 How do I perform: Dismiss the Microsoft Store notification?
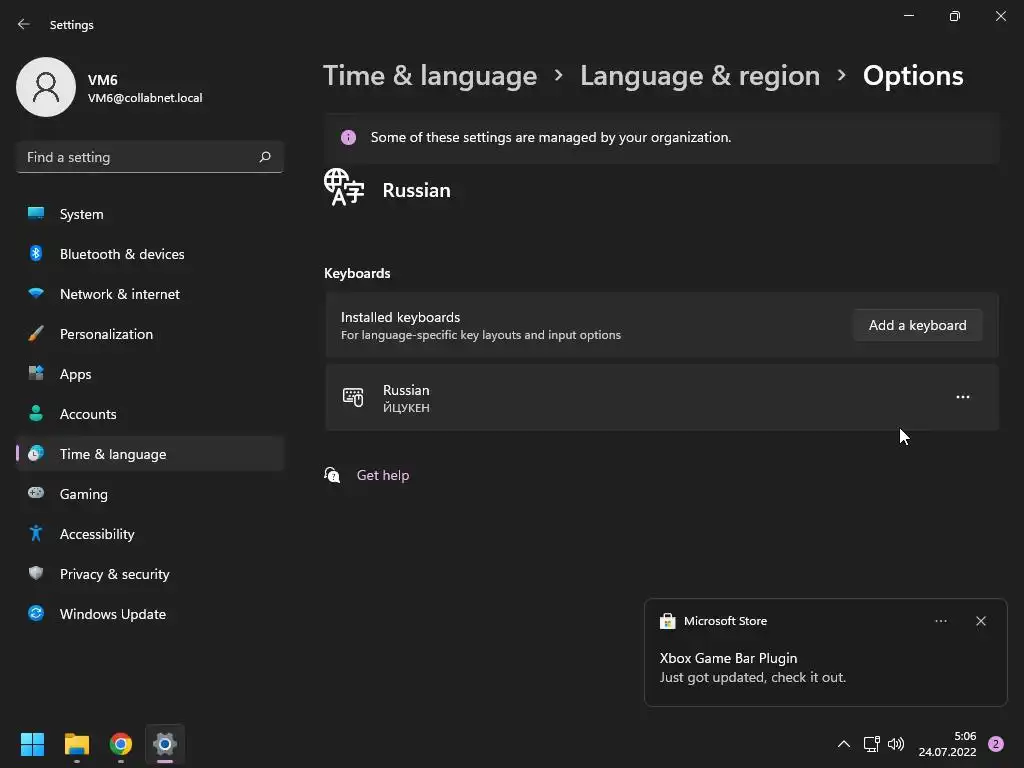(980, 621)
